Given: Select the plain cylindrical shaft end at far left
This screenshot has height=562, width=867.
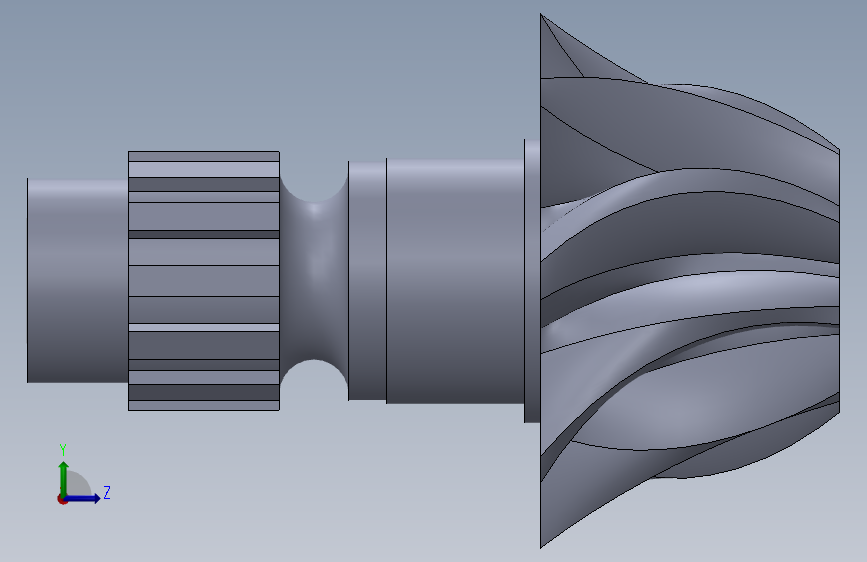Looking at the screenshot, I should click(77, 280).
